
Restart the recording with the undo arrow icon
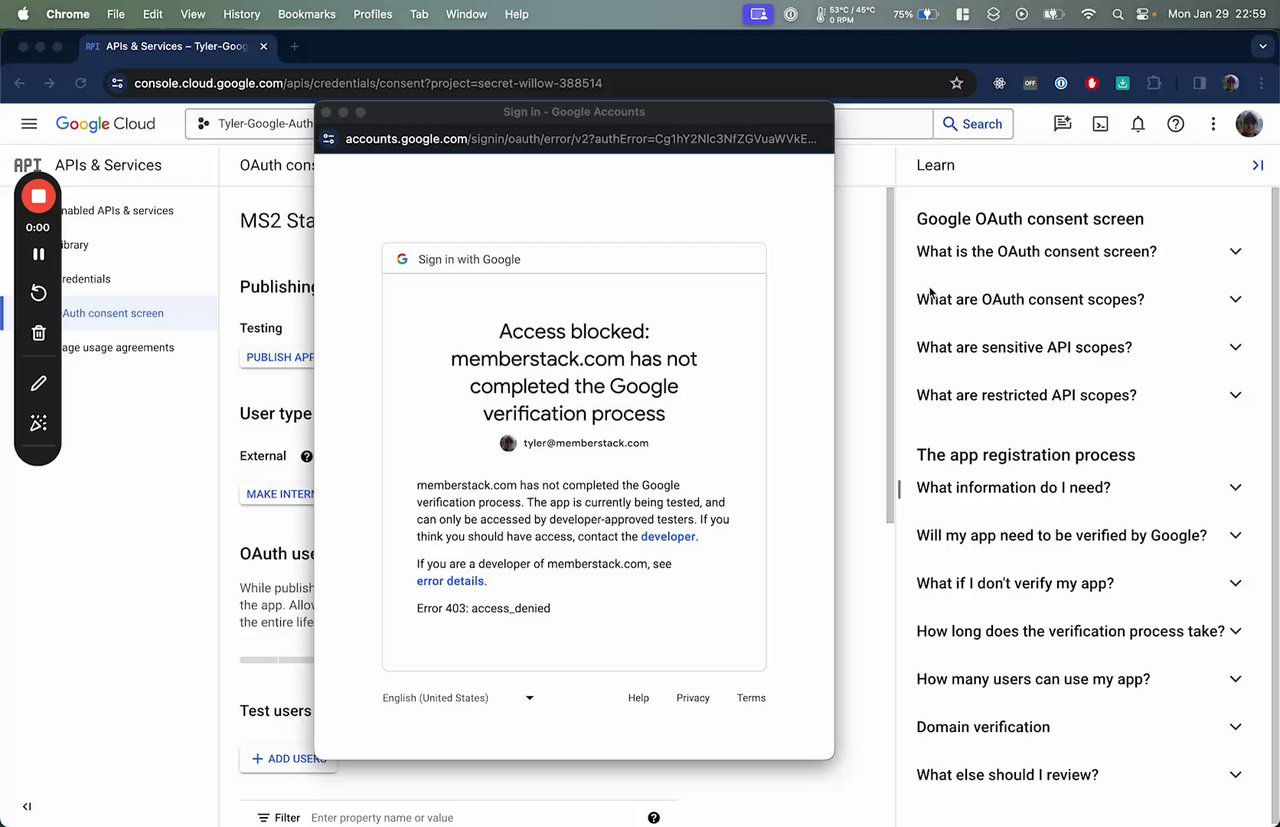[x=38, y=293]
